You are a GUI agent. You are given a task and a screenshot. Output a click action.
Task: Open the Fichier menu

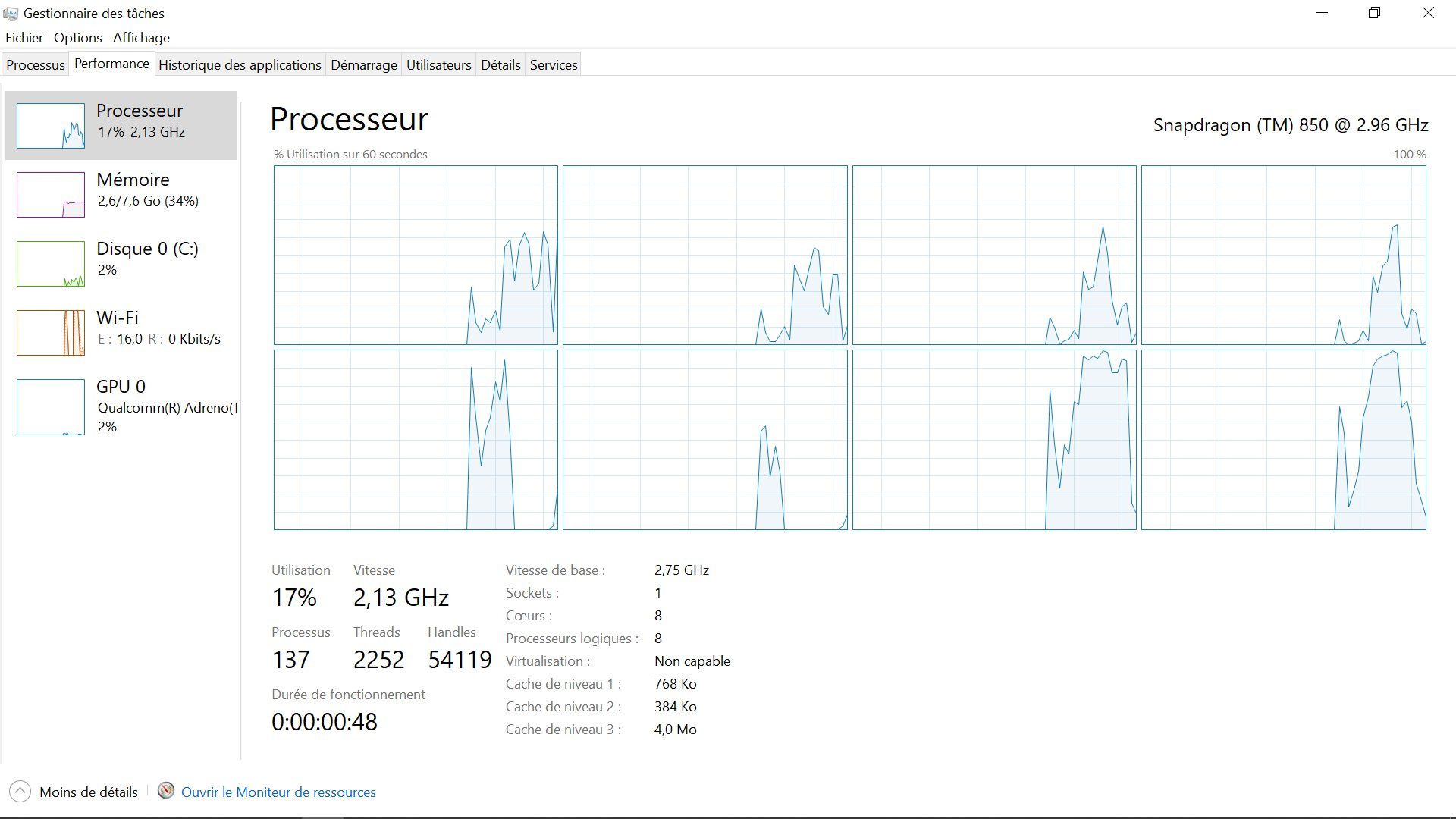pos(24,38)
